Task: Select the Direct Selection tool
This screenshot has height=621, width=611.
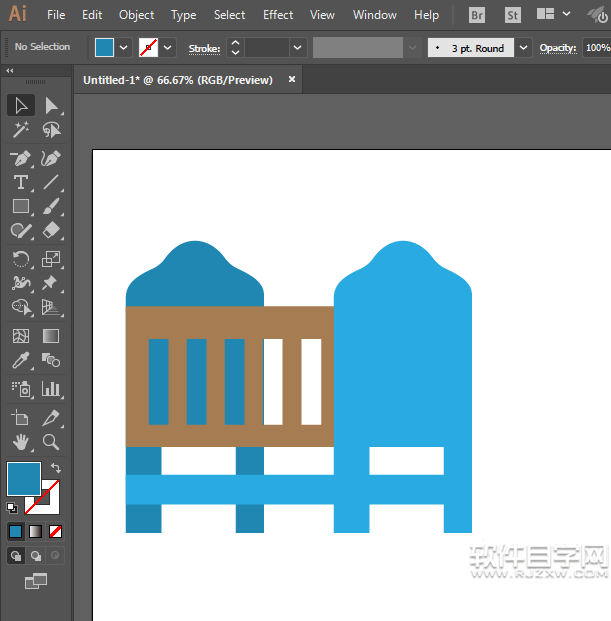Action: (x=51, y=105)
